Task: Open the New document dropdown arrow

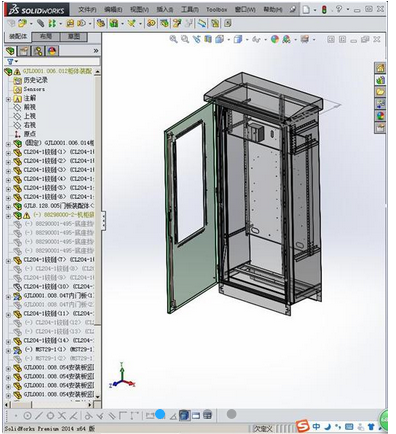Action: coord(315,10)
